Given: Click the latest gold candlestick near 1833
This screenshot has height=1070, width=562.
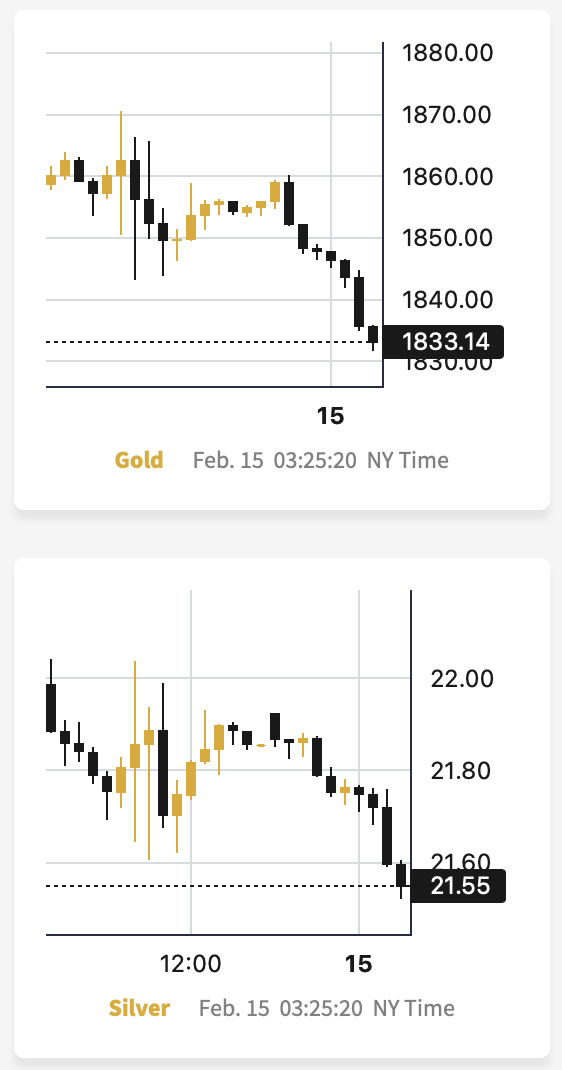Looking at the screenshot, I should coord(373,338).
